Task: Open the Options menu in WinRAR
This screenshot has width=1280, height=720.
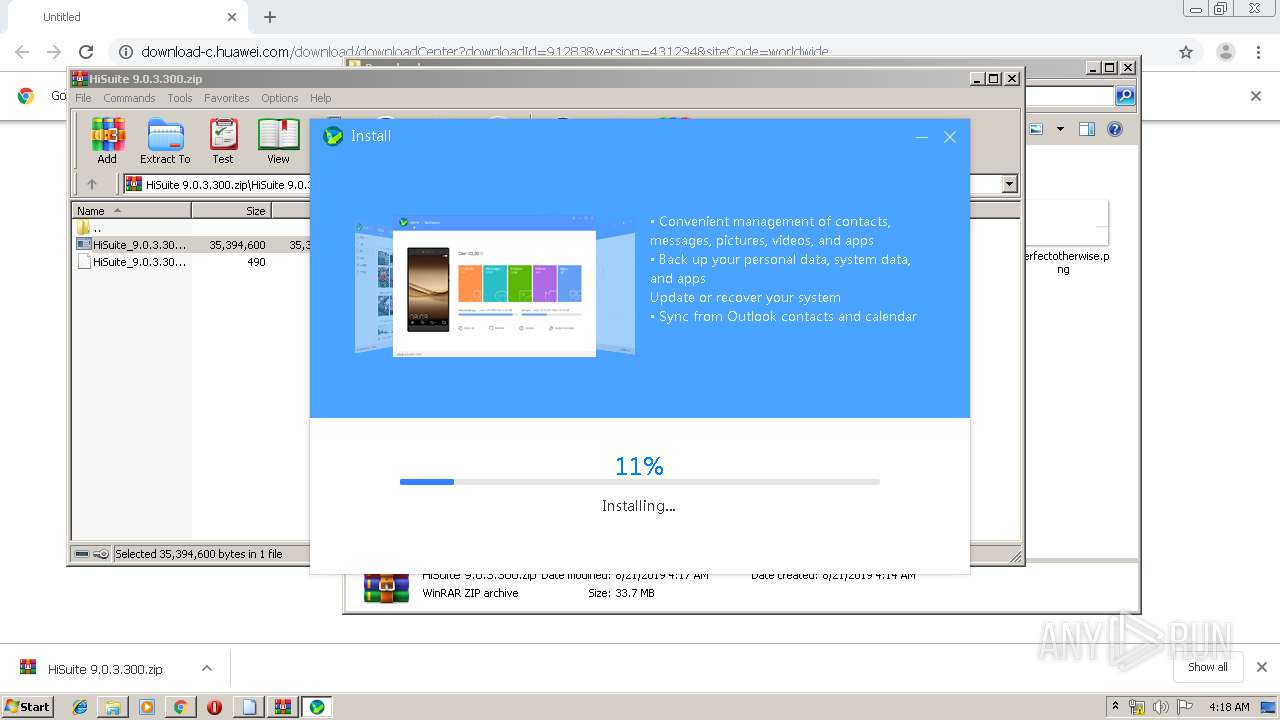Action: pyautogui.click(x=280, y=98)
